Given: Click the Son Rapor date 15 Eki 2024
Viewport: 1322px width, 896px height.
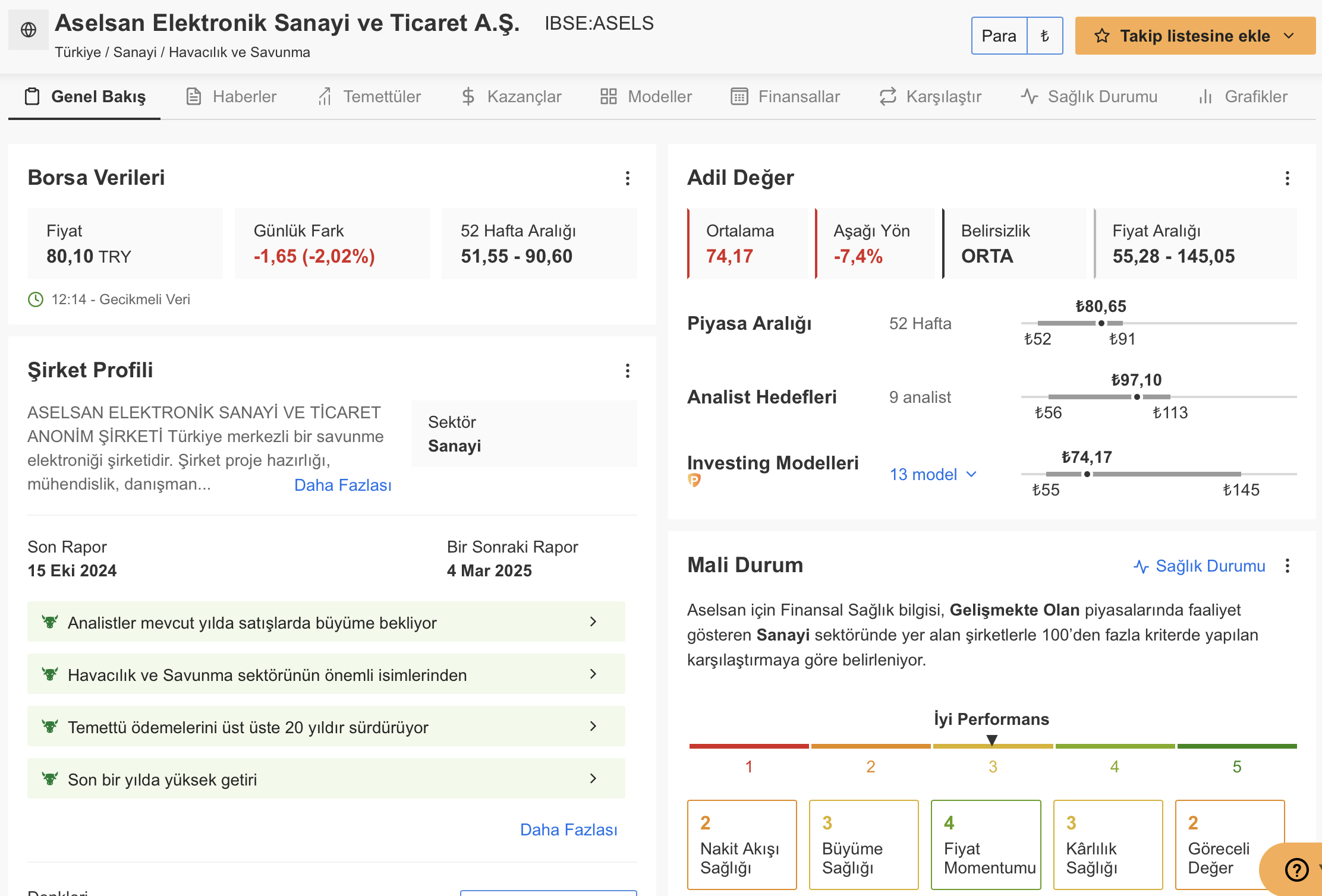Looking at the screenshot, I should [x=72, y=570].
